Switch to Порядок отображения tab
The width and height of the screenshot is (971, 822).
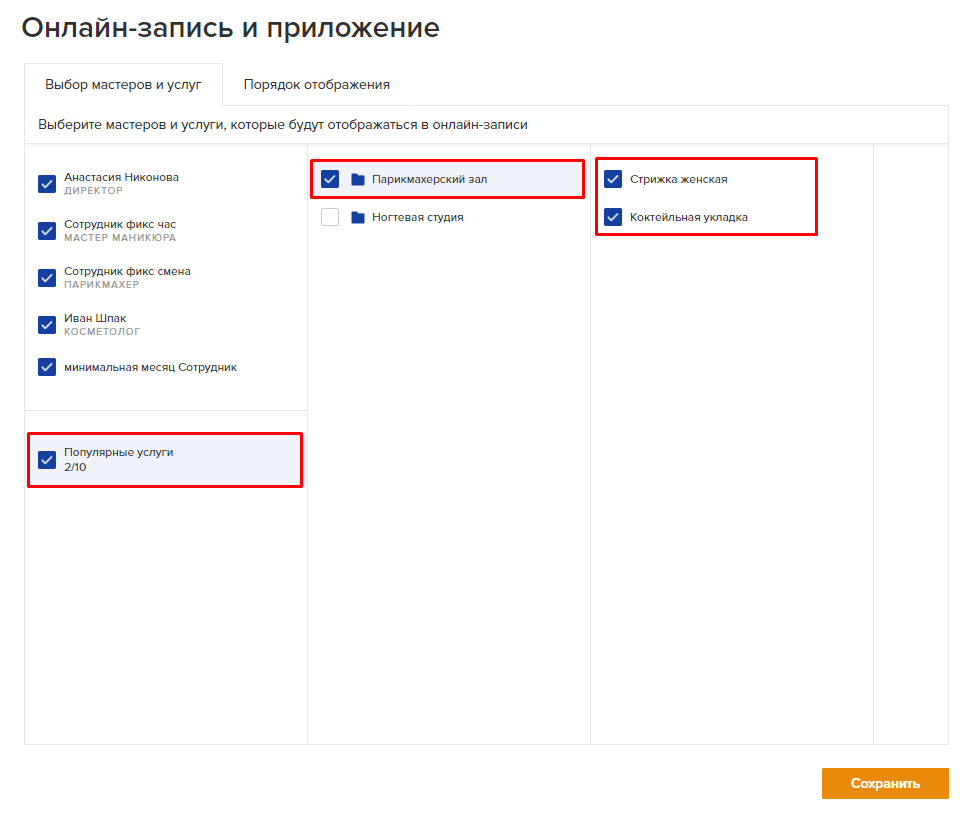[x=316, y=85]
